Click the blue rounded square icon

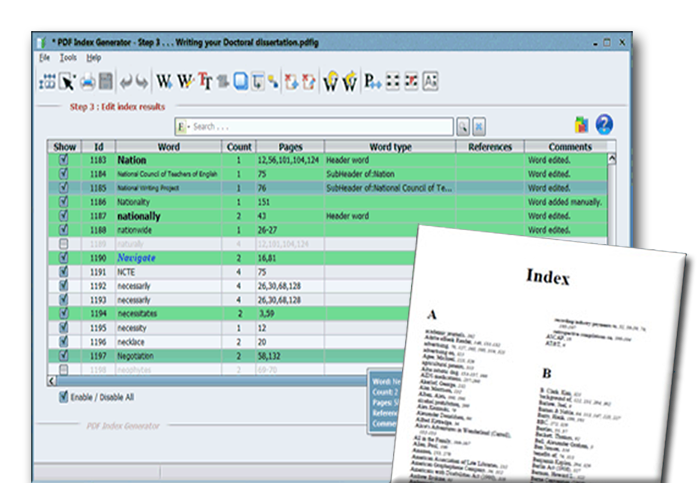(241, 82)
